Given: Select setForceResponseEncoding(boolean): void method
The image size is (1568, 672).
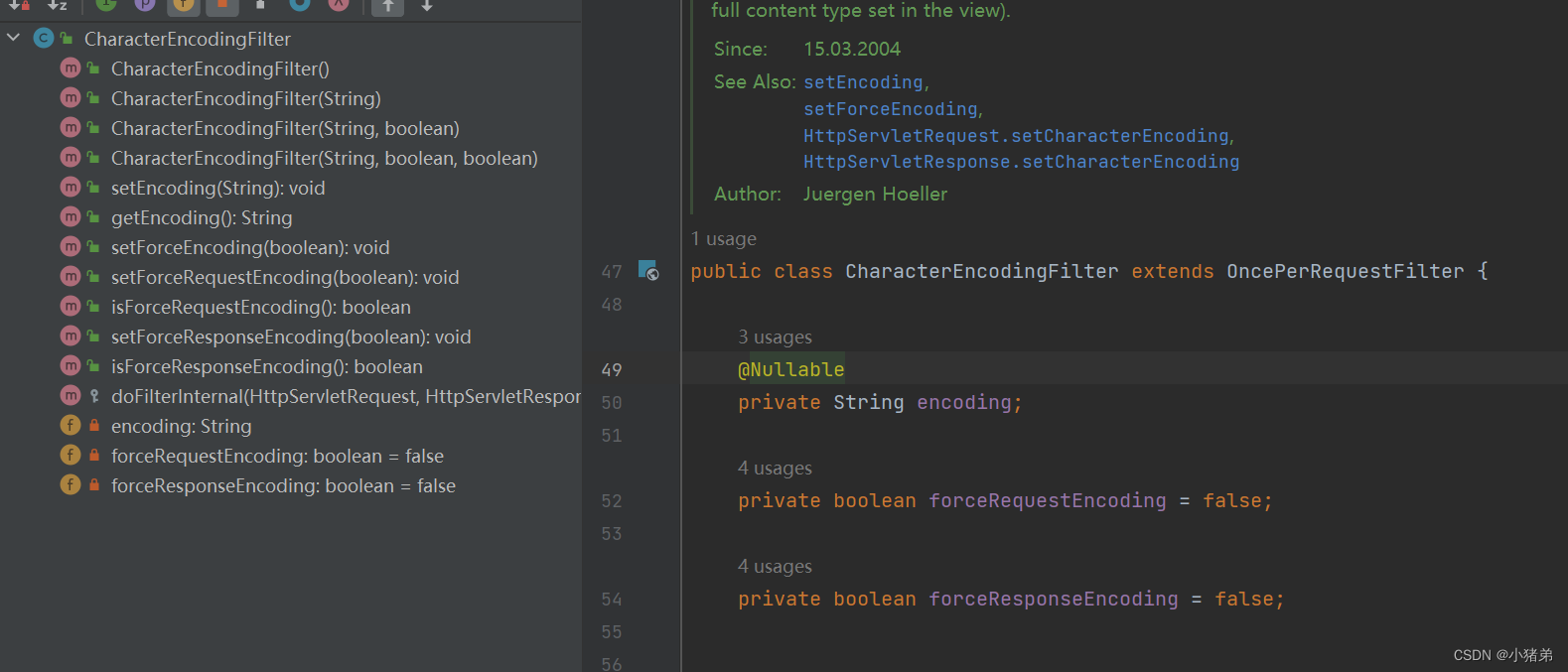Looking at the screenshot, I should pos(290,336).
